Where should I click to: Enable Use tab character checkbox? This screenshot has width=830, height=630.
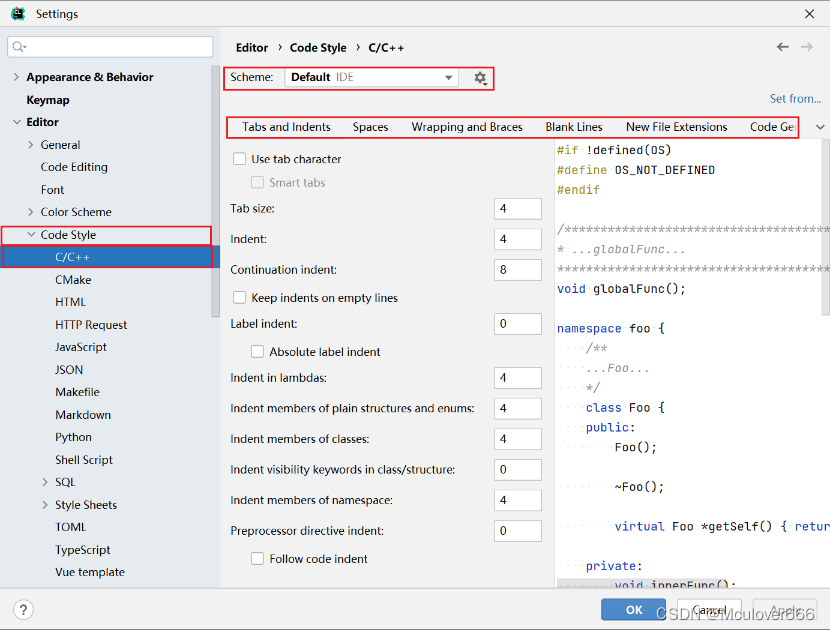click(239, 159)
